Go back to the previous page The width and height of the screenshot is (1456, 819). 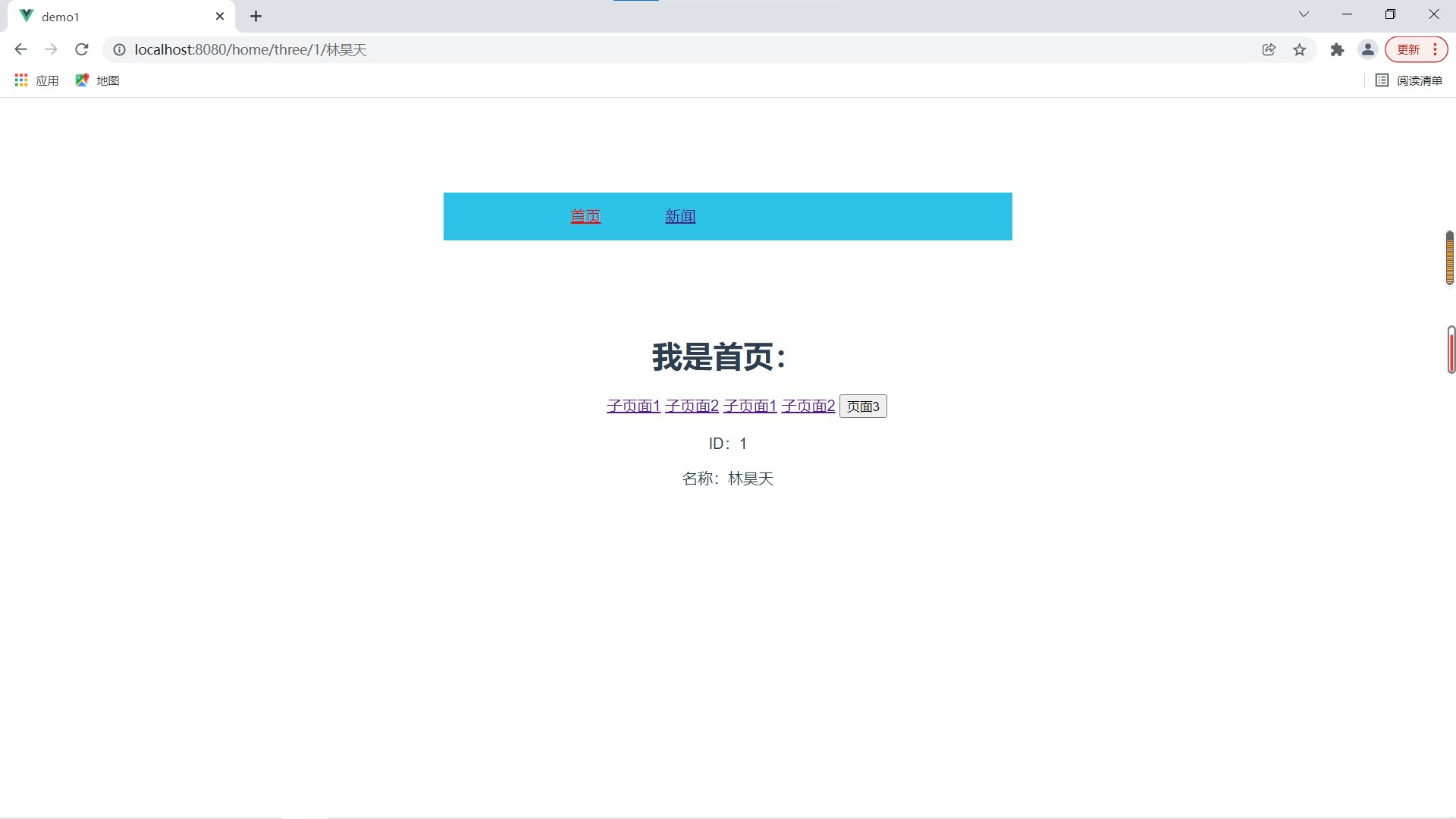(20, 49)
